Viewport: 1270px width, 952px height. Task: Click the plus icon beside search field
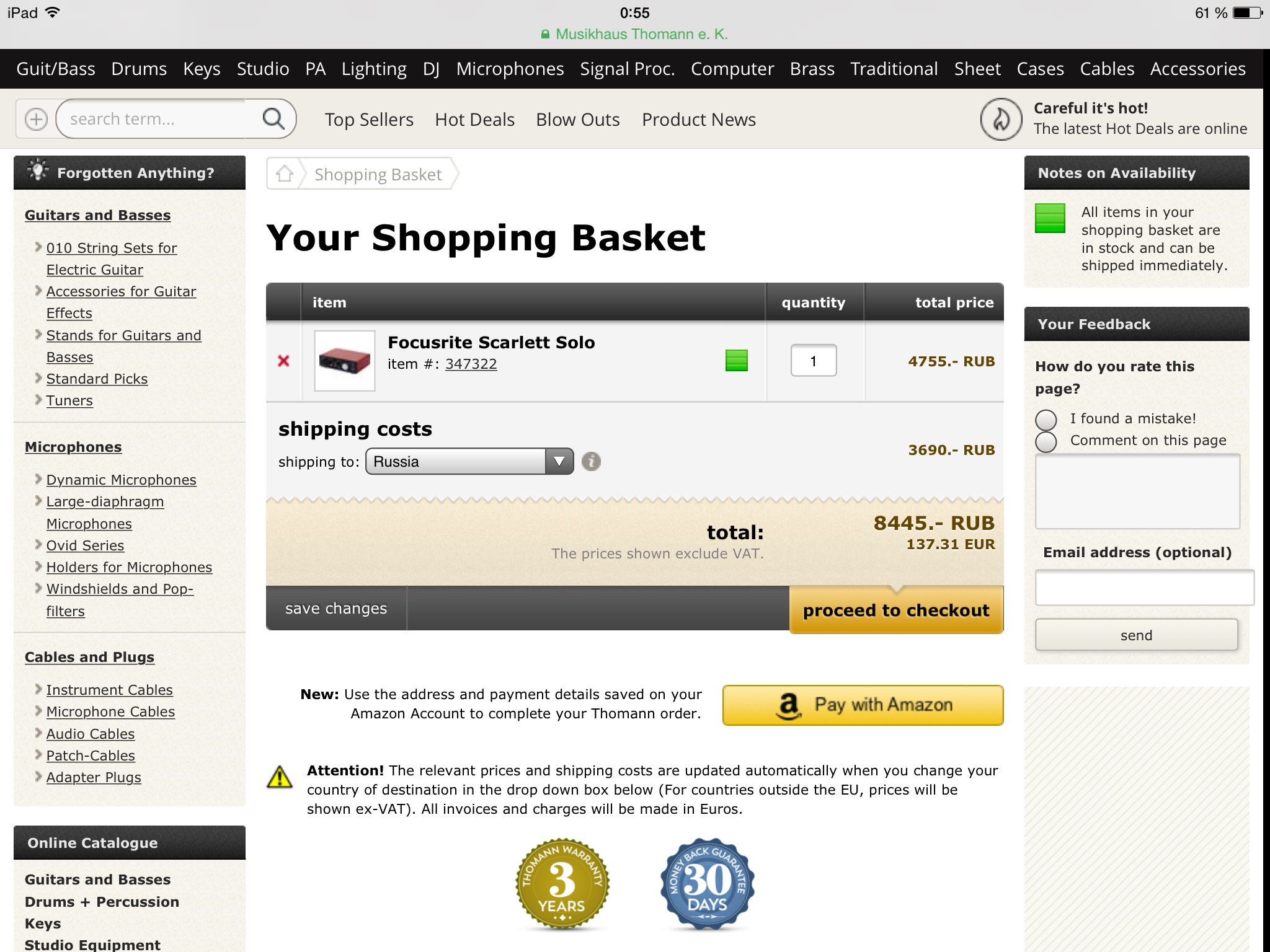(36, 119)
